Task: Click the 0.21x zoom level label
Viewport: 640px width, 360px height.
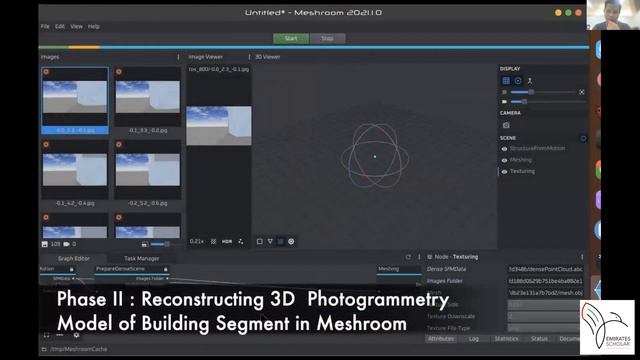Action: click(x=196, y=242)
